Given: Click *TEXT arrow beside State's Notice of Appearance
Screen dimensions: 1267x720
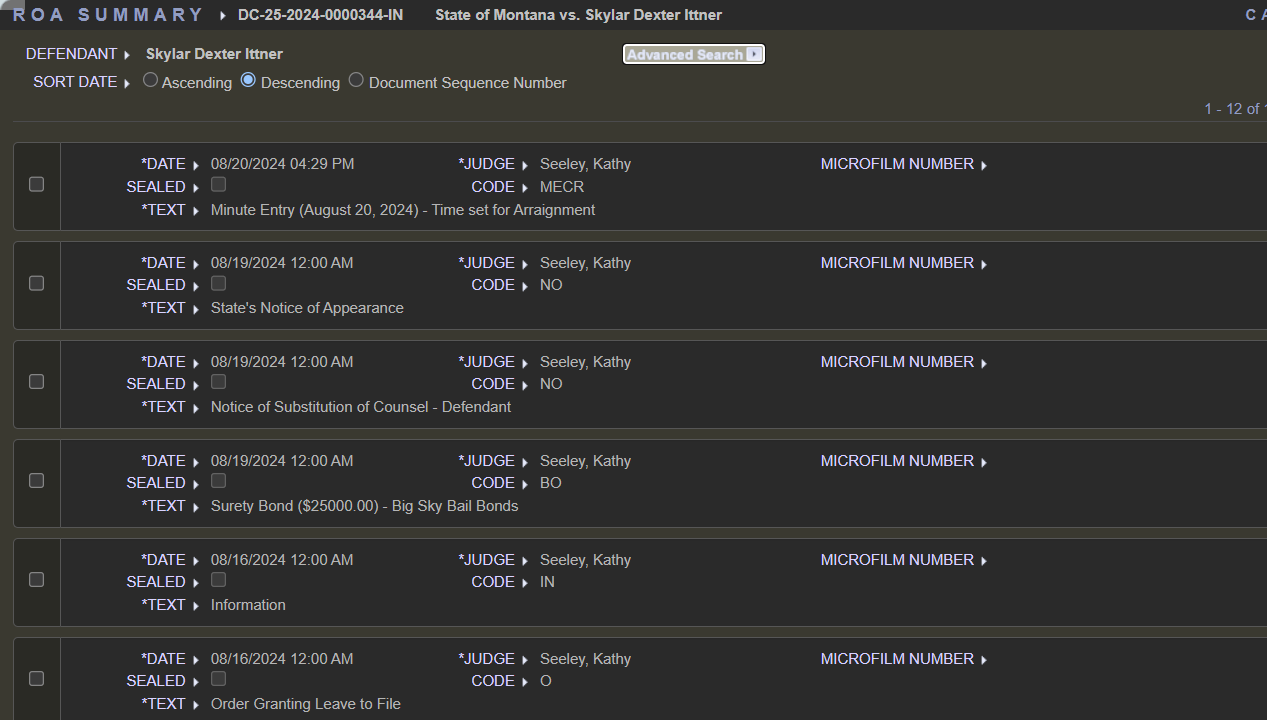Looking at the screenshot, I should 196,309.
